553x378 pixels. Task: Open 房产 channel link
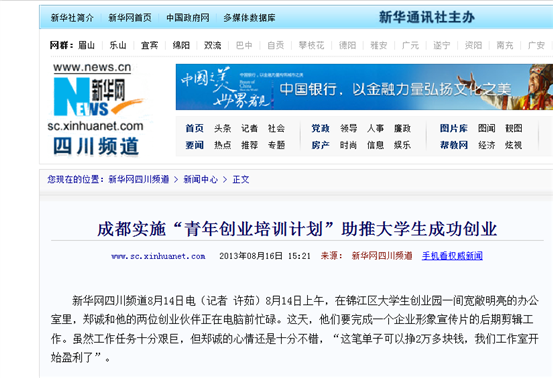320,145
